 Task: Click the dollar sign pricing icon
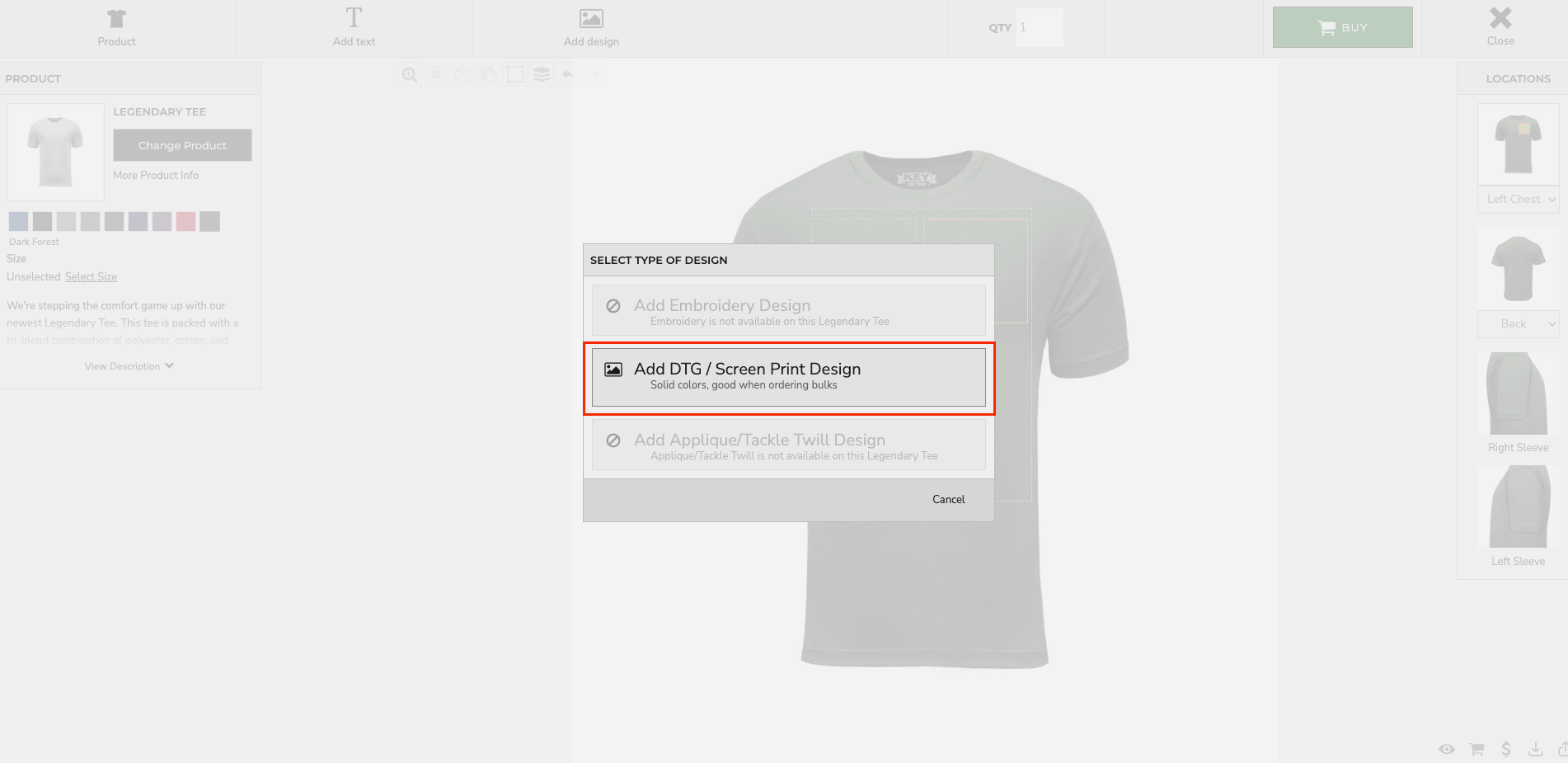(1506, 749)
